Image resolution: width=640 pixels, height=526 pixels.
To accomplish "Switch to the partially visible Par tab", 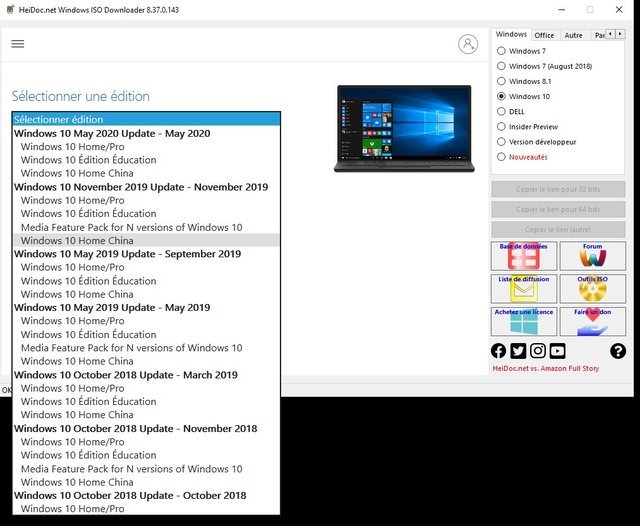I will point(599,36).
